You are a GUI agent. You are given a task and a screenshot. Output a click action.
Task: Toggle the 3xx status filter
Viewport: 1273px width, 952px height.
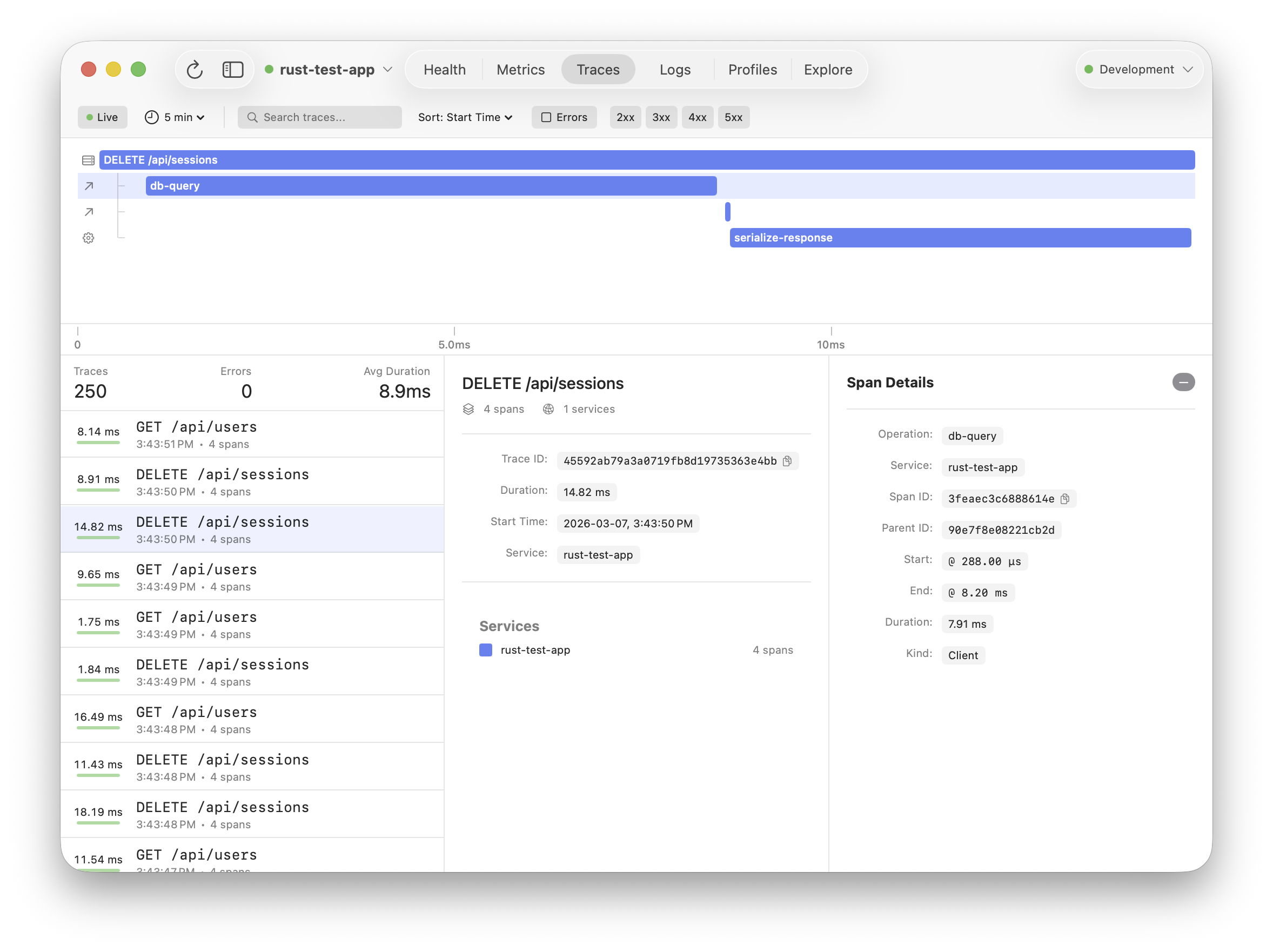[661, 117]
